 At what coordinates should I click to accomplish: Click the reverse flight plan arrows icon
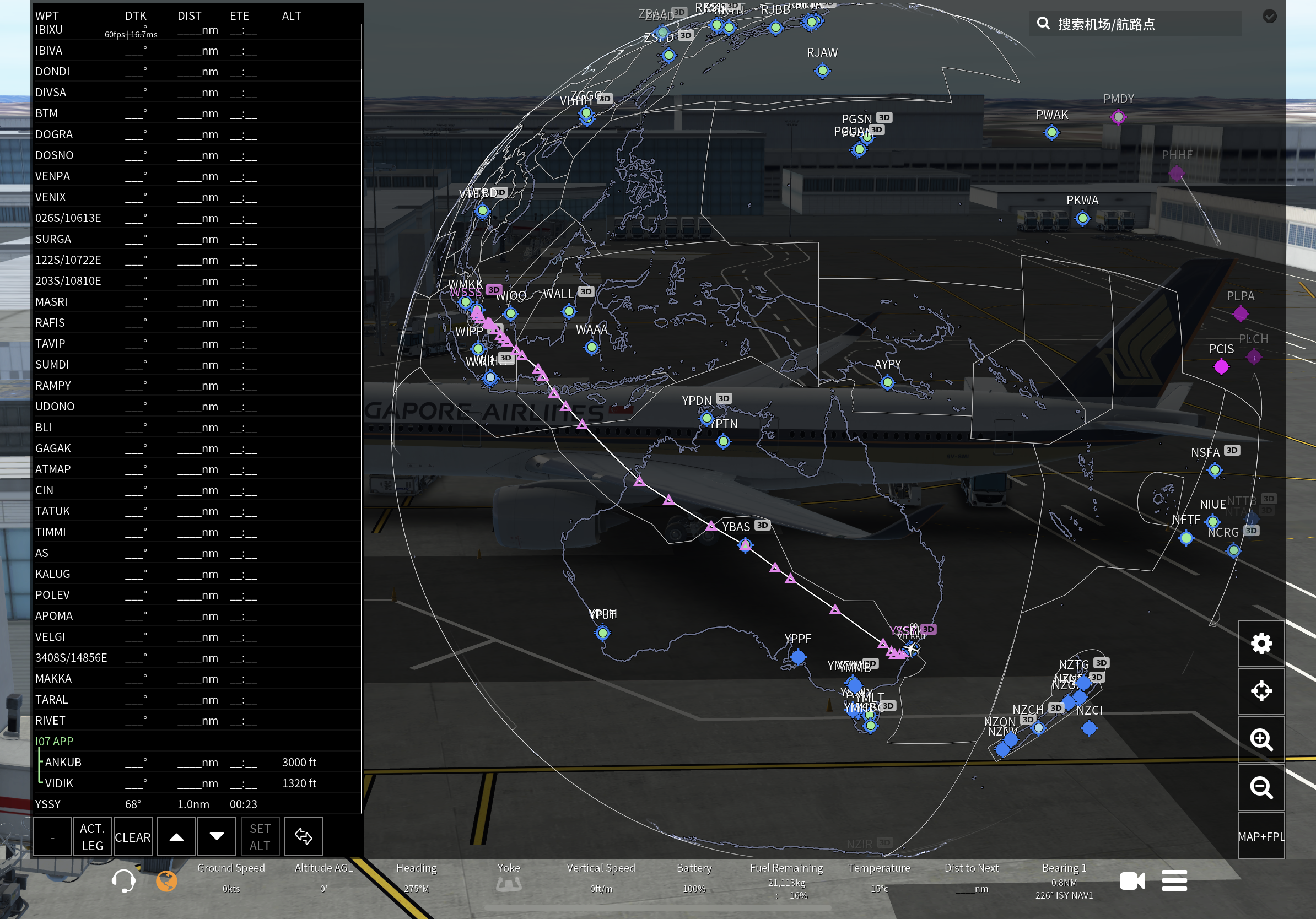[x=303, y=836]
